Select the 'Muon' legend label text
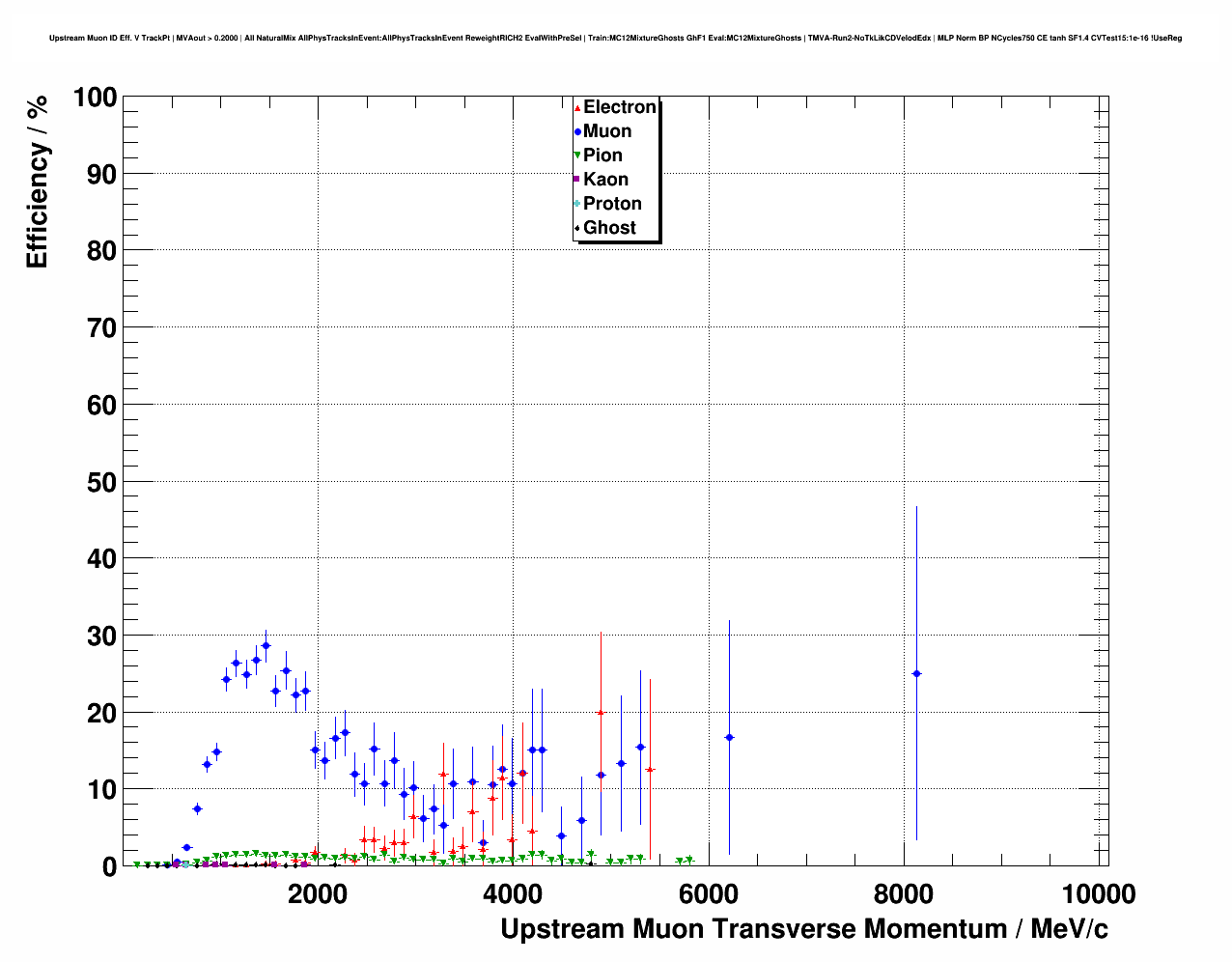The image size is (1232, 962). click(x=607, y=131)
